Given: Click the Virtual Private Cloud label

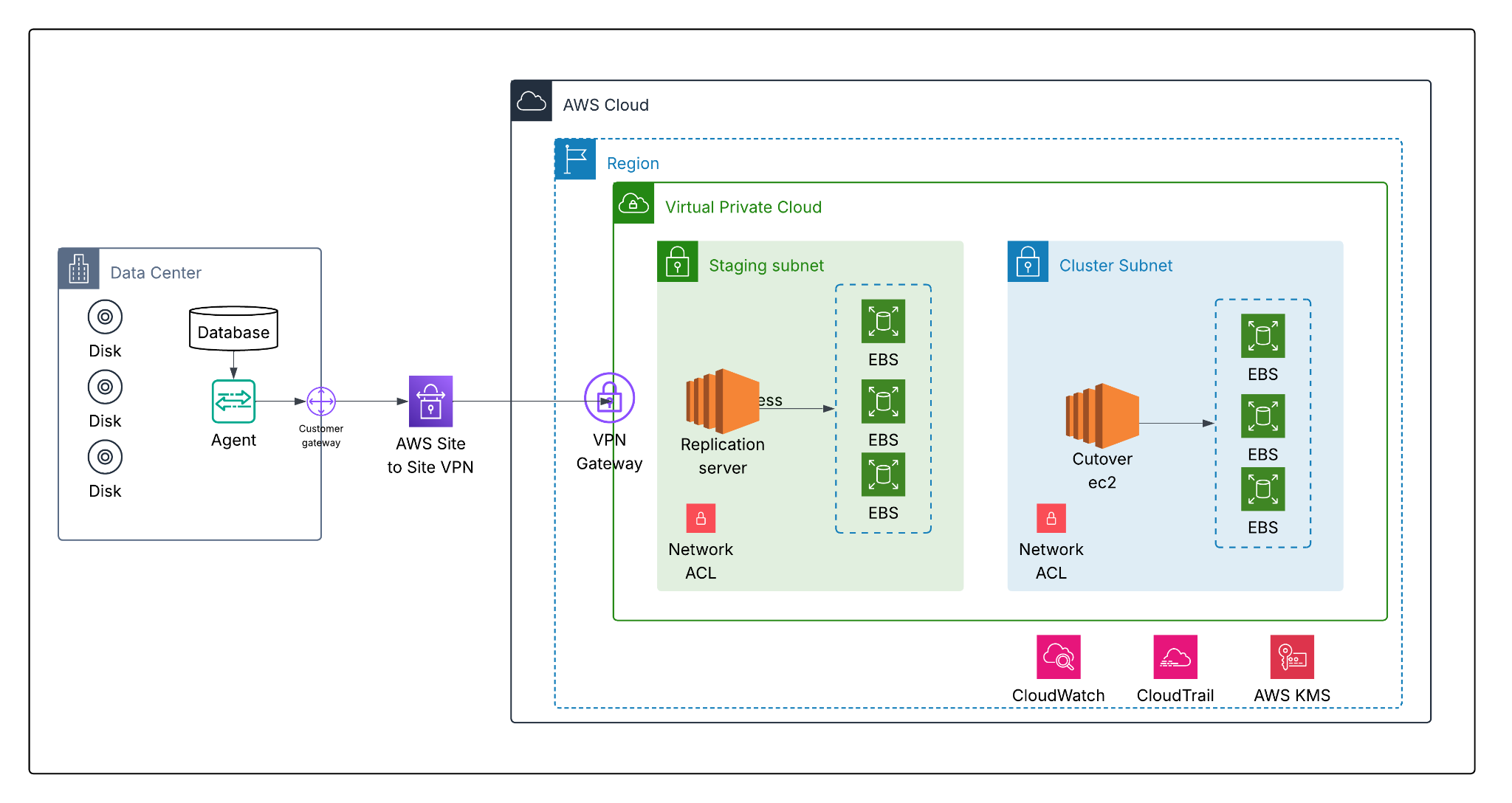Looking at the screenshot, I should pyautogui.click(x=743, y=207).
